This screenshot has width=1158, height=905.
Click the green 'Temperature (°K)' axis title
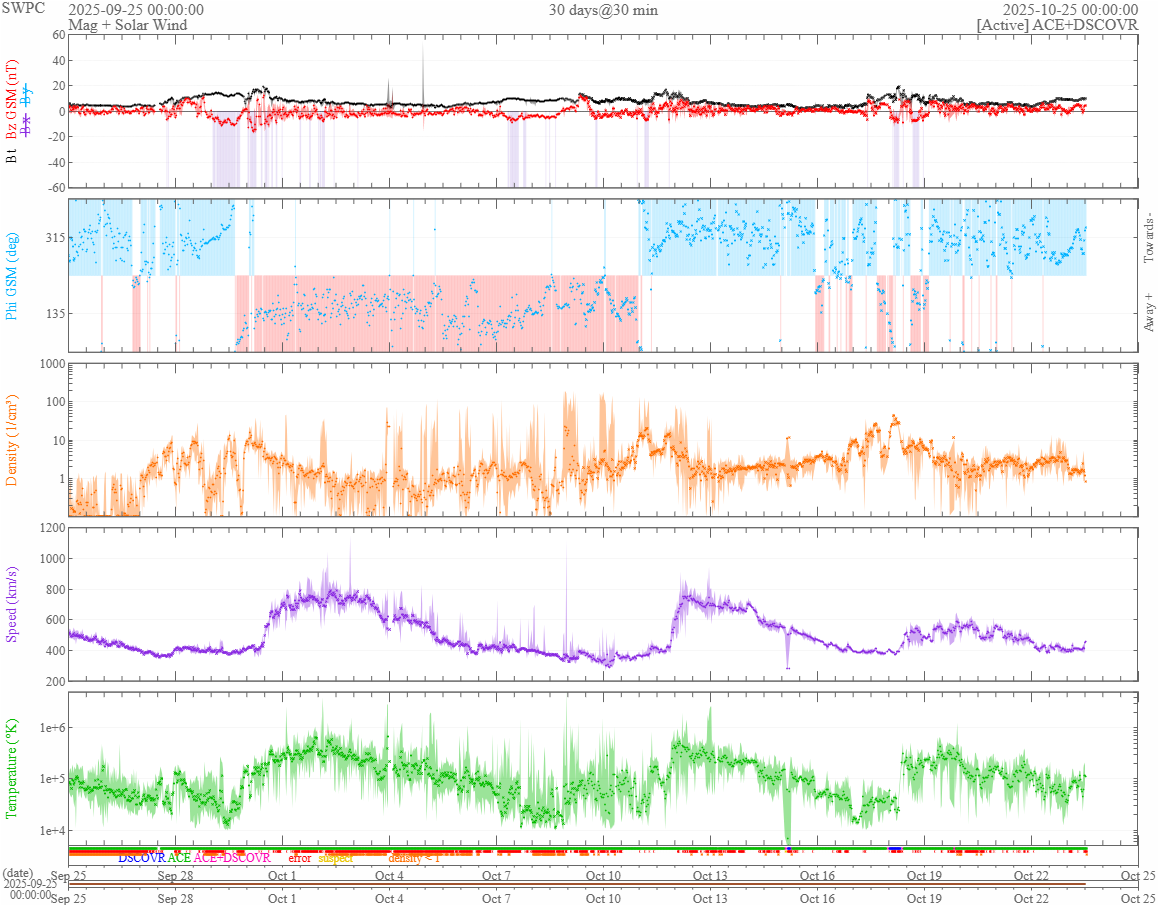[12, 769]
